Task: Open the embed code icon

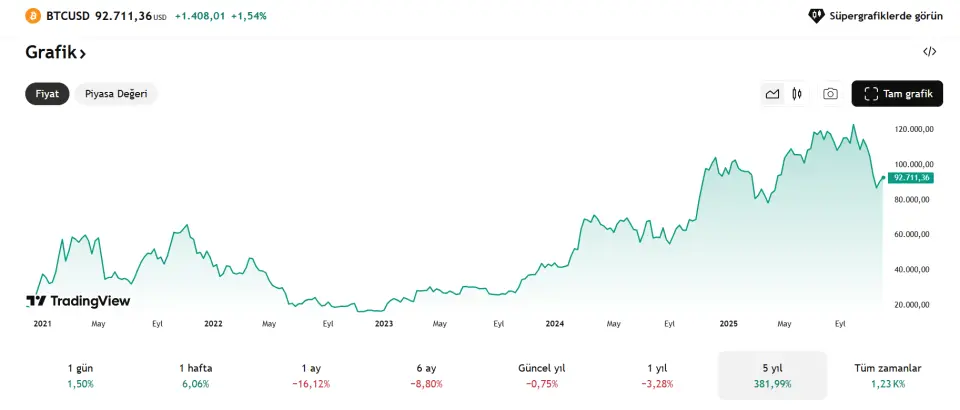Action: click(929, 52)
